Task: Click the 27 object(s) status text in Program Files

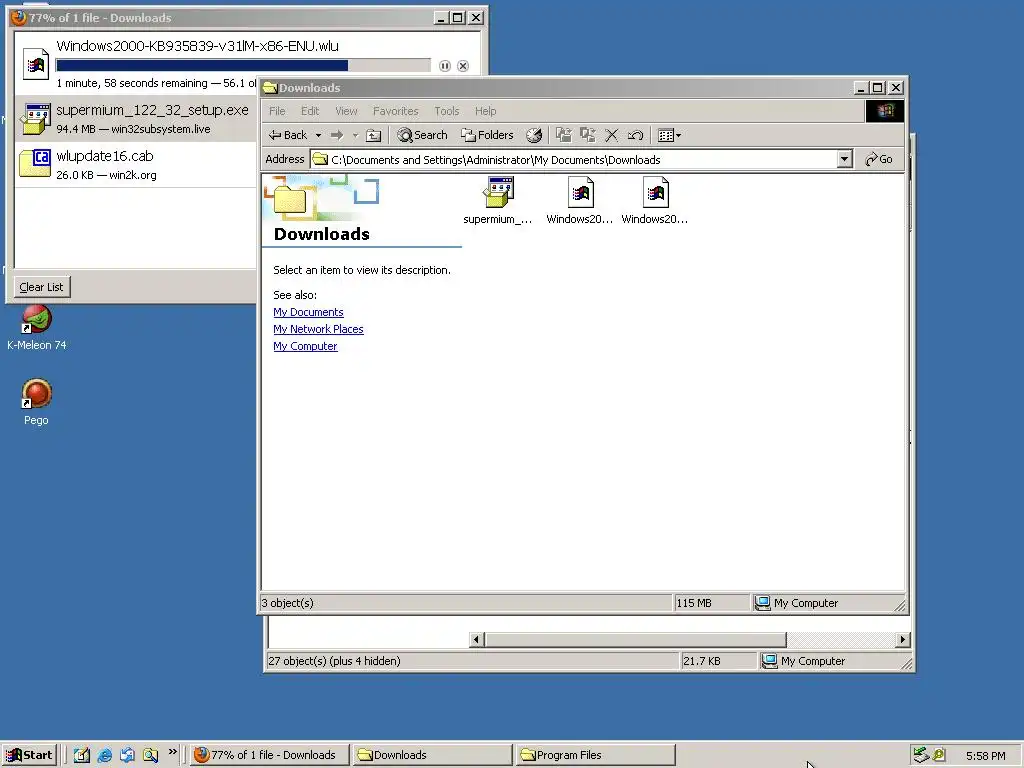Action: click(x=334, y=661)
